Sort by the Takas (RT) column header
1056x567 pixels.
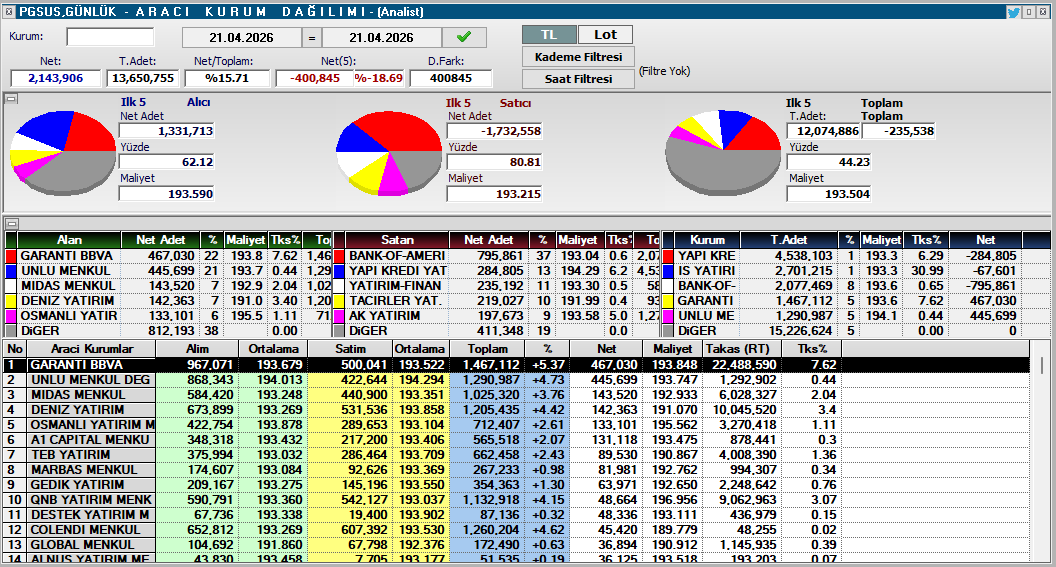741,349
